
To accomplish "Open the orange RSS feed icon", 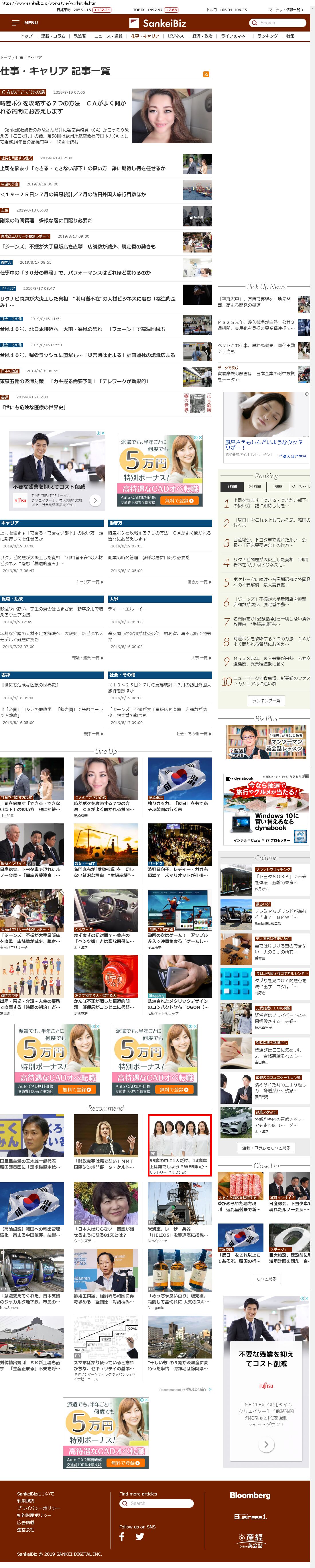I will [x=206, y=74].
